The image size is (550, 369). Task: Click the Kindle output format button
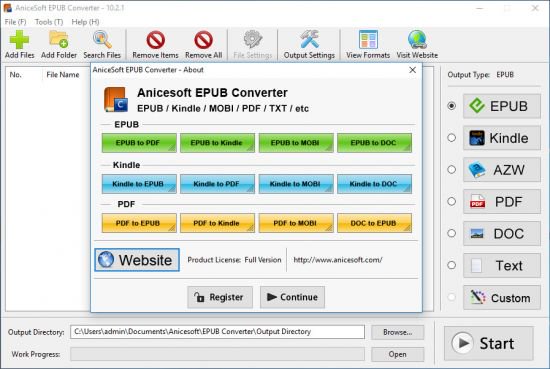(502, 138)
